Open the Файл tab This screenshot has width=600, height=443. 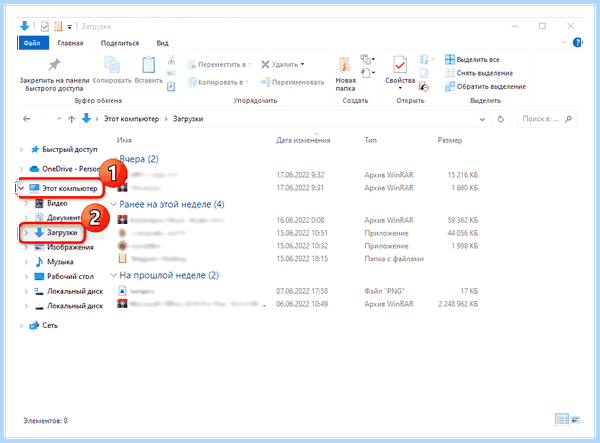click(x=32, y=43)
